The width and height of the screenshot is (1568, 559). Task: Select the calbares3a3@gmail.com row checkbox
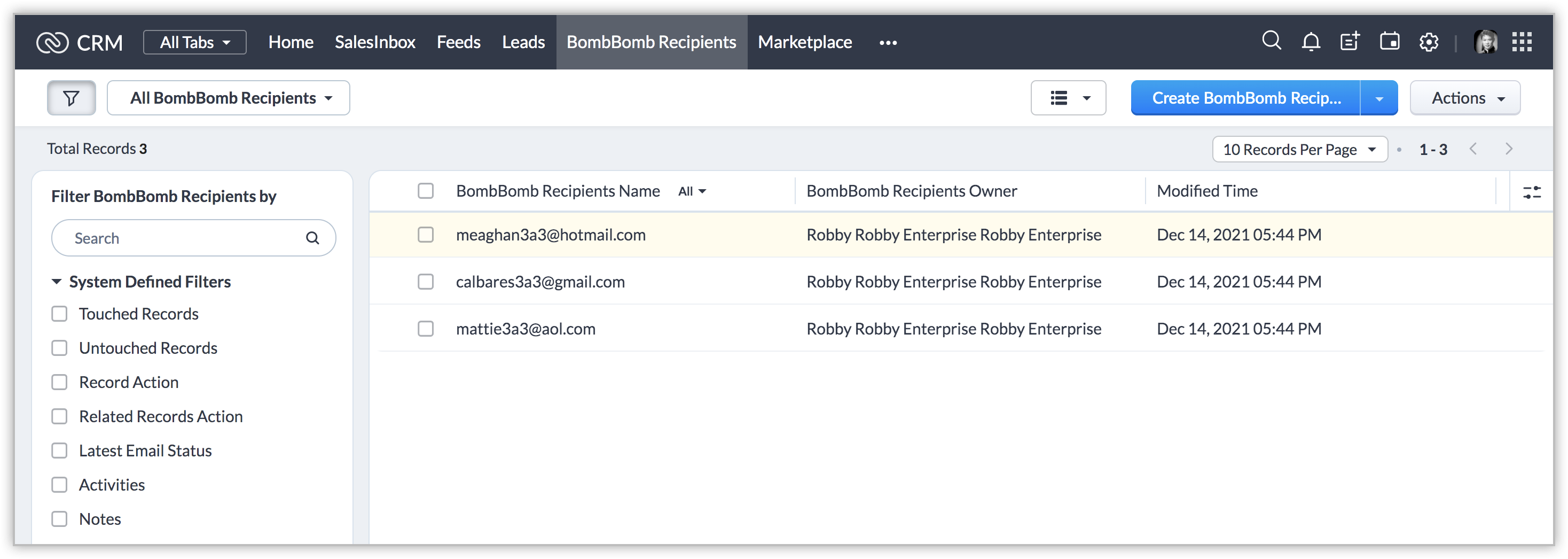(426, 282)
